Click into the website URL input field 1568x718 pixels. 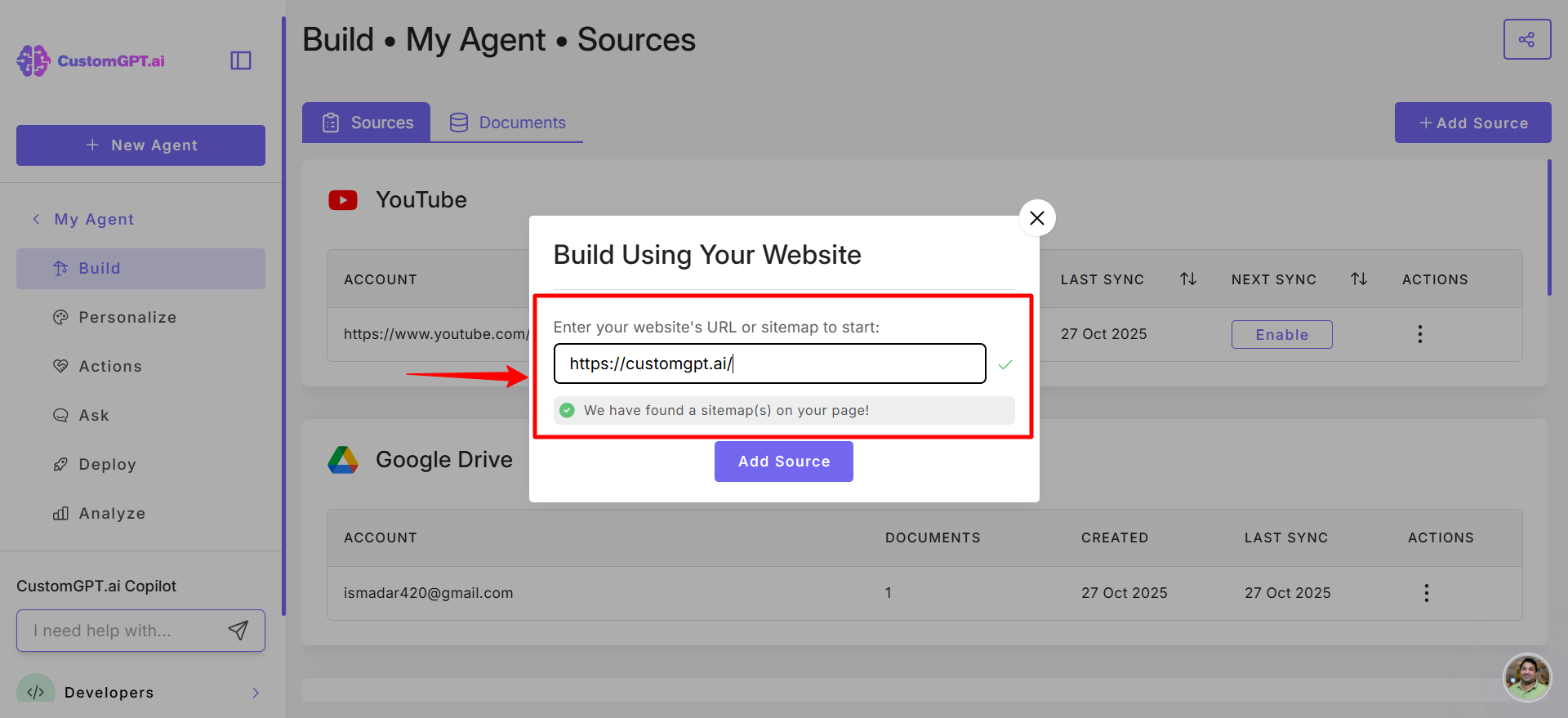pos(770,363)
